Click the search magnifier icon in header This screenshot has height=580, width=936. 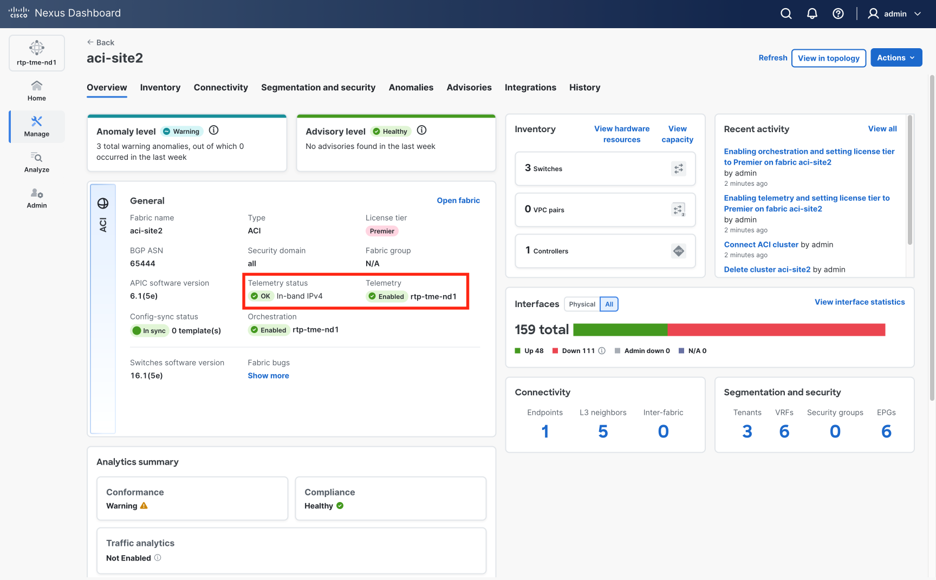pos(786,13)
